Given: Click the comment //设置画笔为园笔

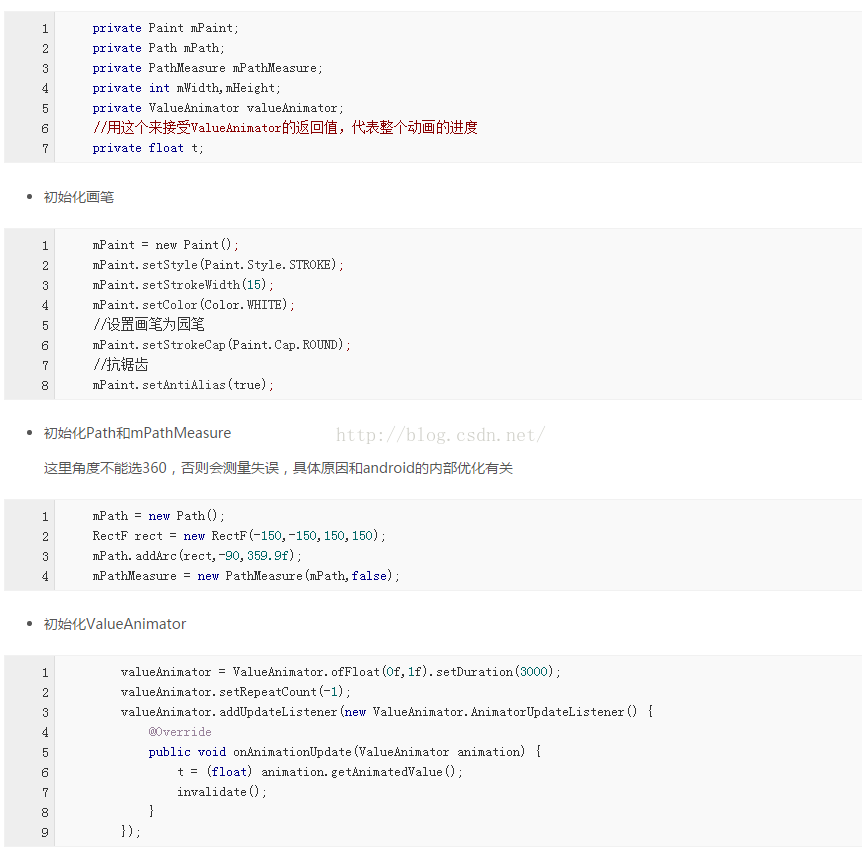Looking at the screenshot, I should click(x=148, y=325).
